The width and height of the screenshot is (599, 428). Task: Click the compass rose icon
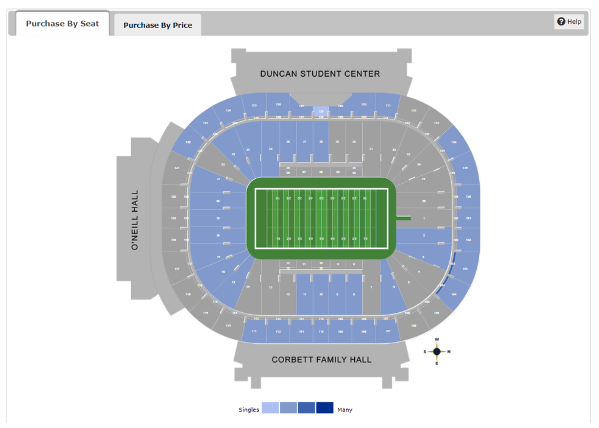click(x=437, y=351)
